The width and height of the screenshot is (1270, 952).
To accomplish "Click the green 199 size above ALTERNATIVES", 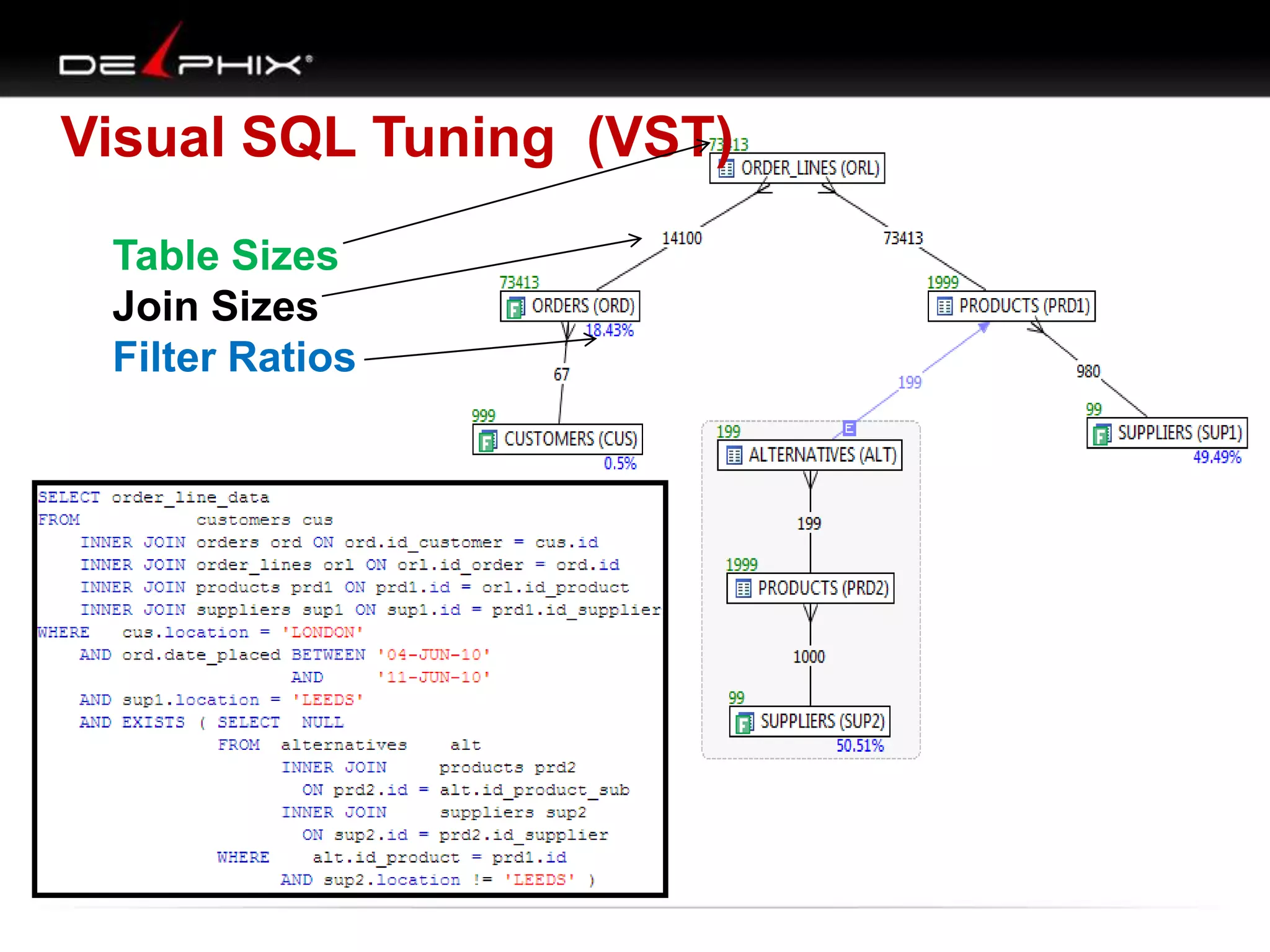I will point(729,432).
